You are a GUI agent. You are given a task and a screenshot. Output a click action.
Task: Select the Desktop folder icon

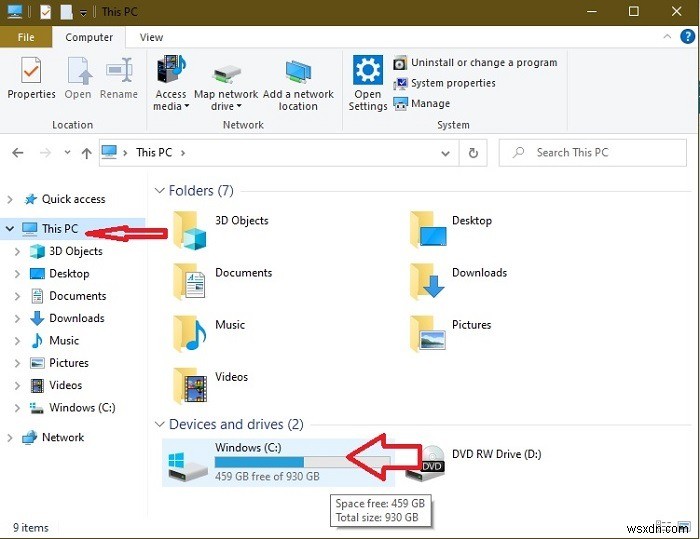[x=428, y=230]
